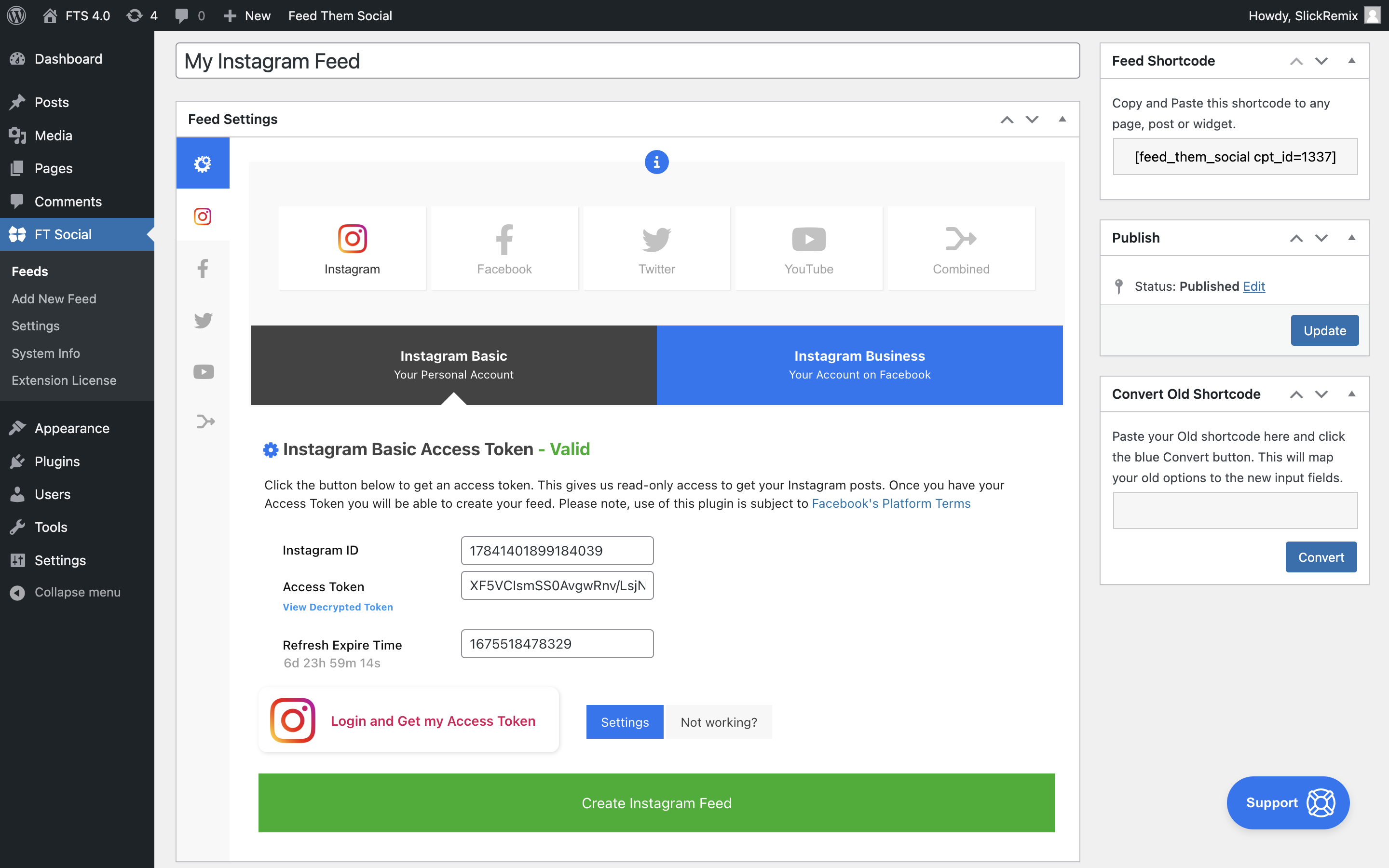Open Extension License submenu item

click(x=64, y=380)
